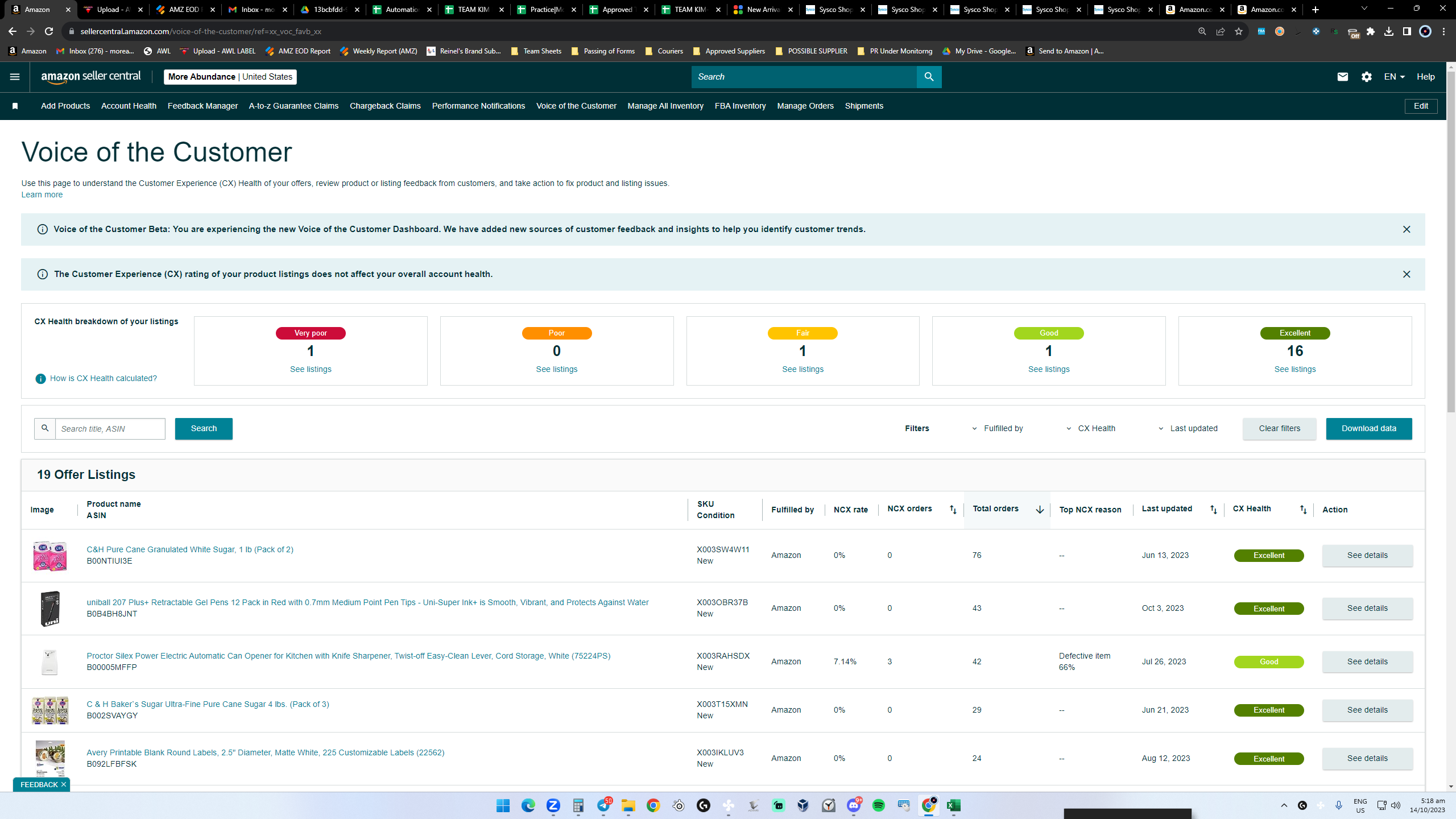Open Account Health in the navigation bar

[x=129, y=106]
